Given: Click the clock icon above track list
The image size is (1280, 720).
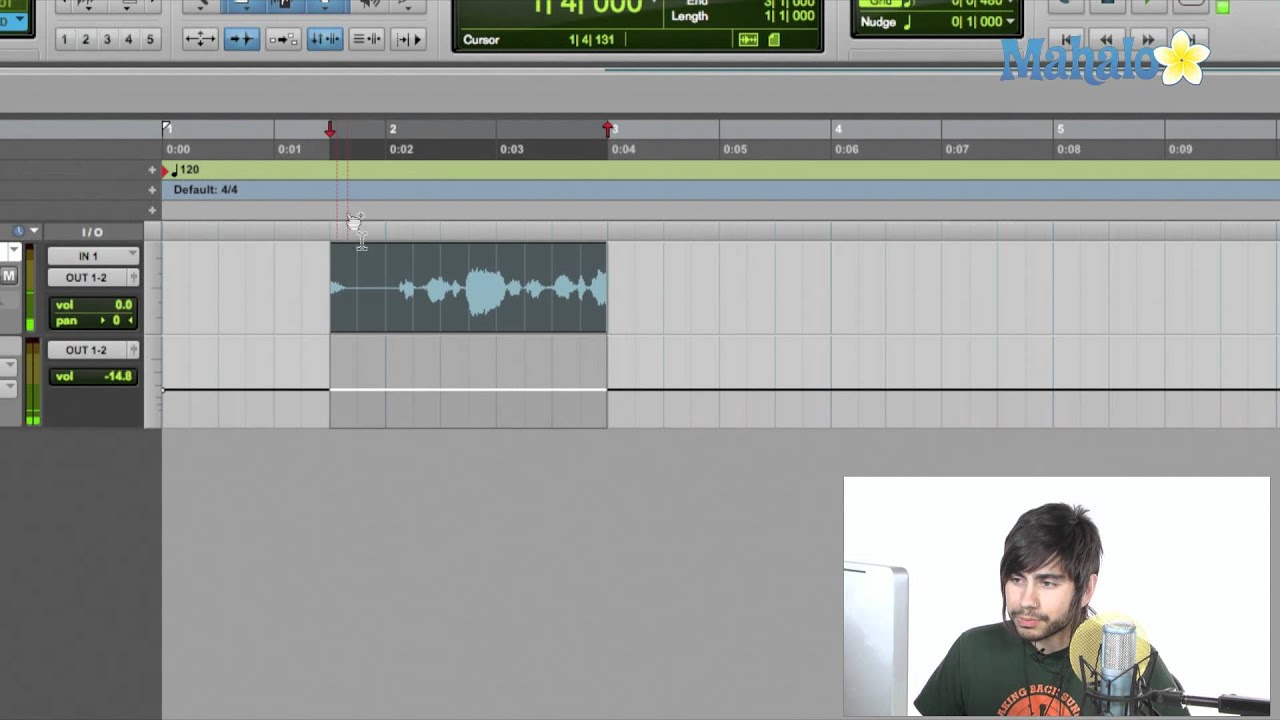Looking at the screenshot, I should tap(18, 231).
